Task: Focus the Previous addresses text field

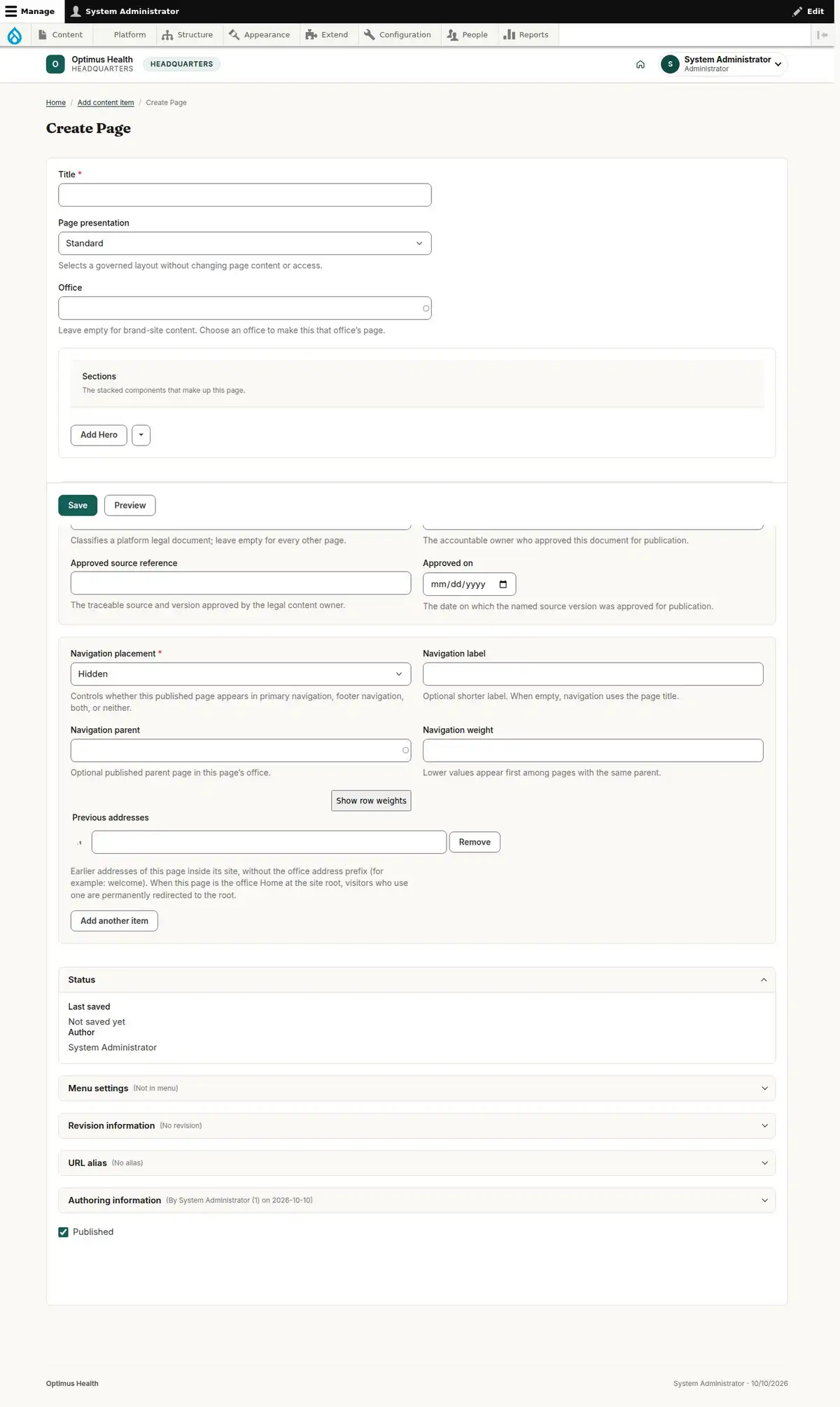Action: coord(269,843)
